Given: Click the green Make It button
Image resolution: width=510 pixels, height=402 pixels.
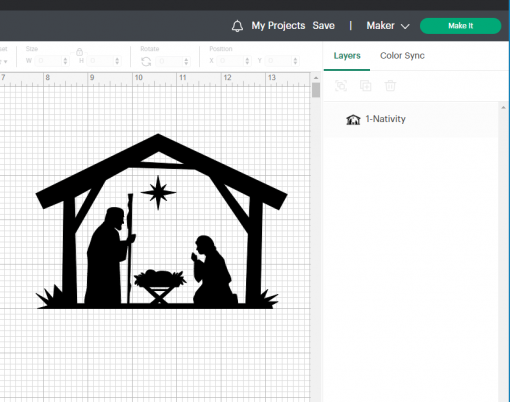Looking at the screenshot, I should [460, 26].
